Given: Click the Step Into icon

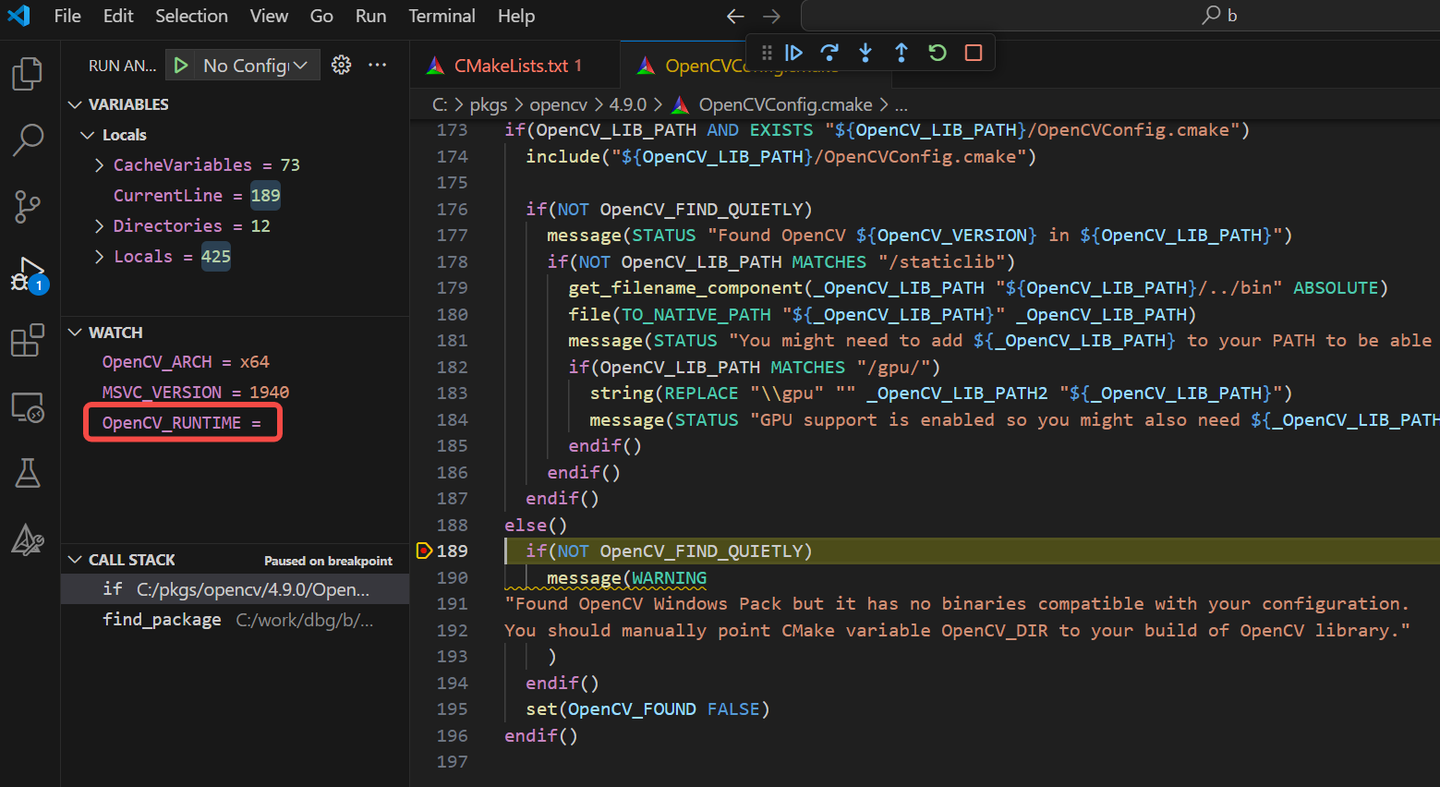Looking at the screenshot, I should coord(865,53).
